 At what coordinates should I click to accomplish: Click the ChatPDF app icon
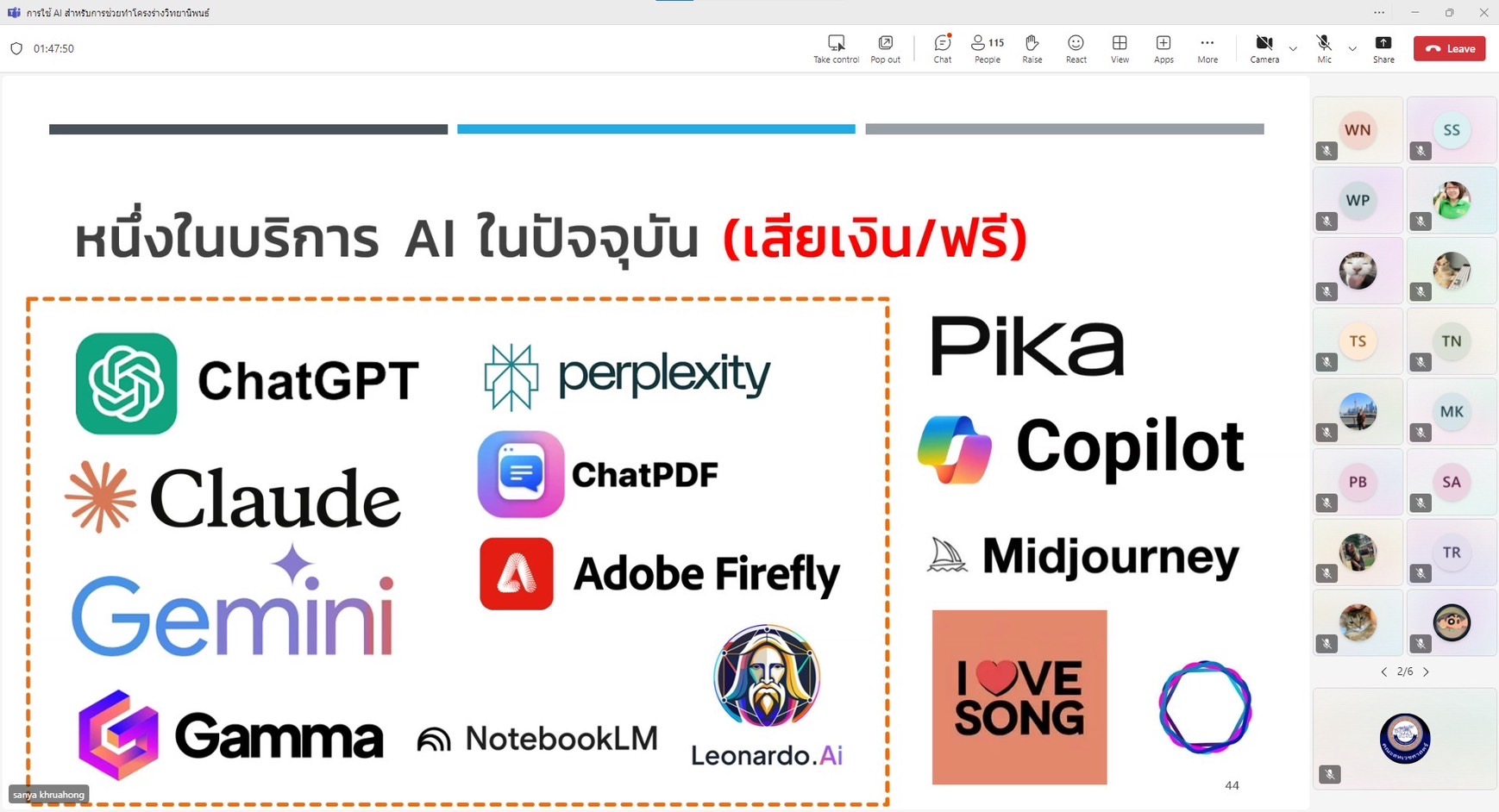521,474
